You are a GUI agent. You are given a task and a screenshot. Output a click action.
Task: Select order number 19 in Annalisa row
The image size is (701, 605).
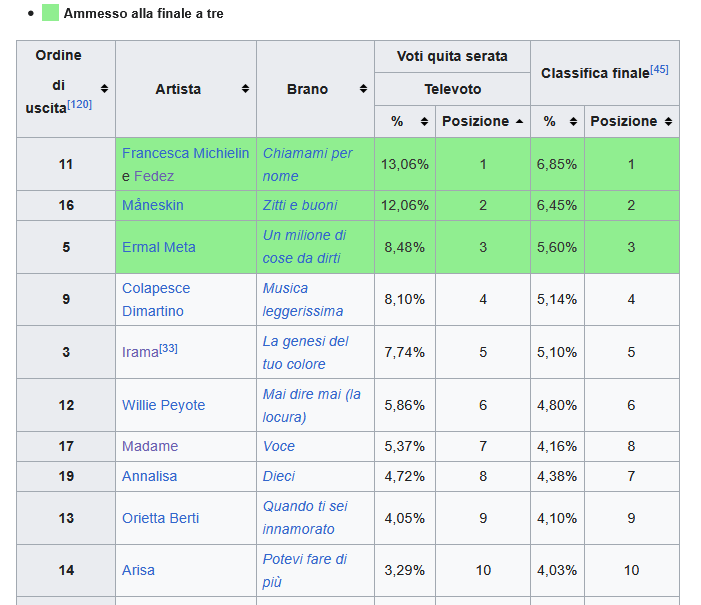[66, 476]
